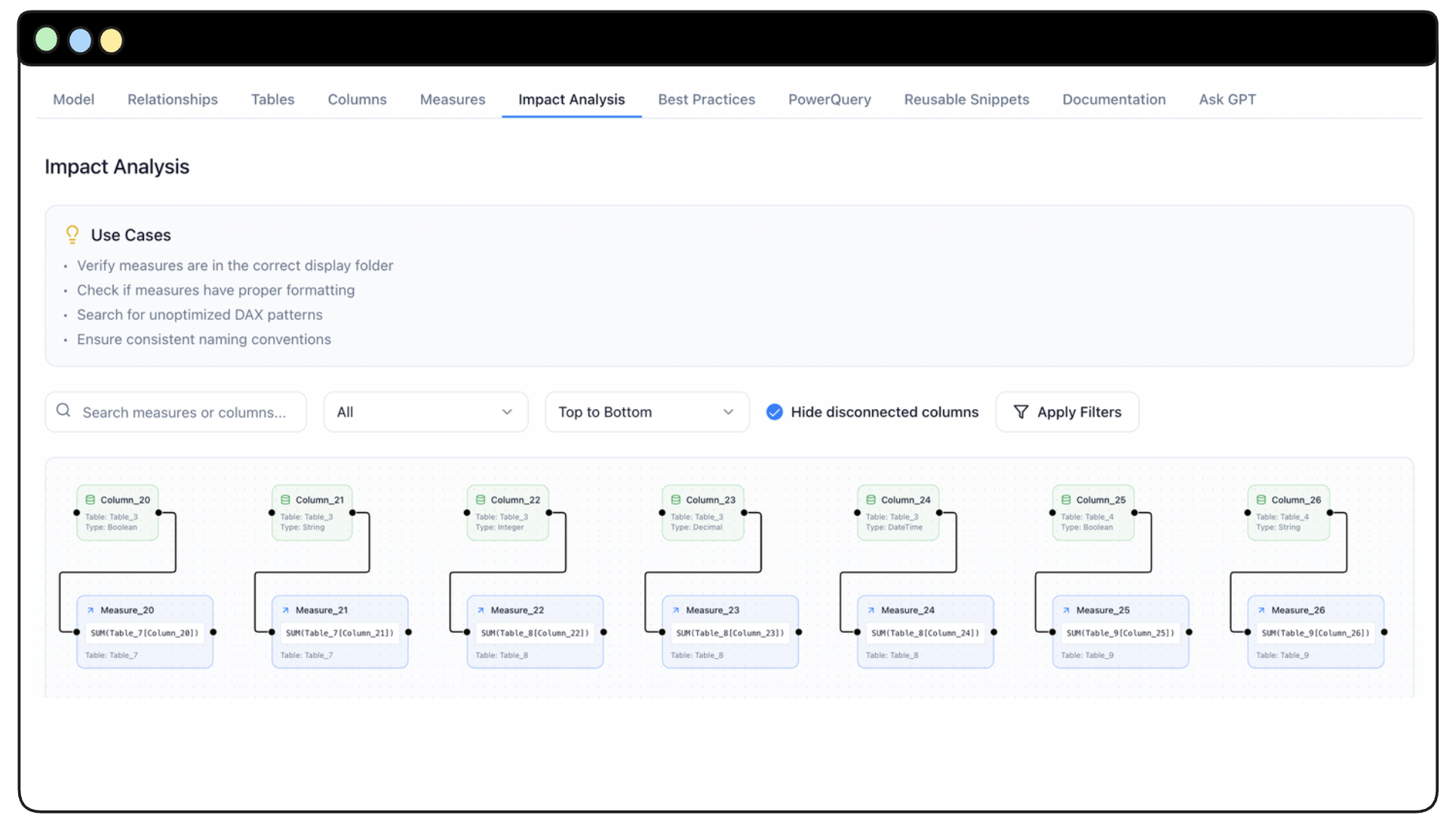Go to the Ask GPT tab
The image size is (1456, 824).
click(x=1227, y=100)
